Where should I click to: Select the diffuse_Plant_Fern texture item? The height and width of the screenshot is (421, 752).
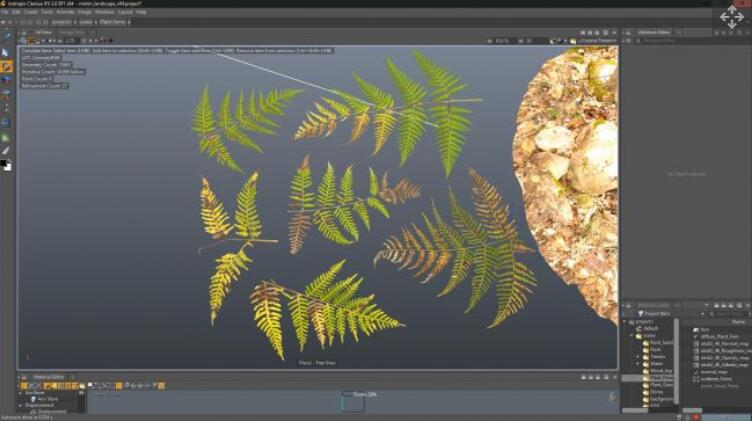(x=718, y=336)
